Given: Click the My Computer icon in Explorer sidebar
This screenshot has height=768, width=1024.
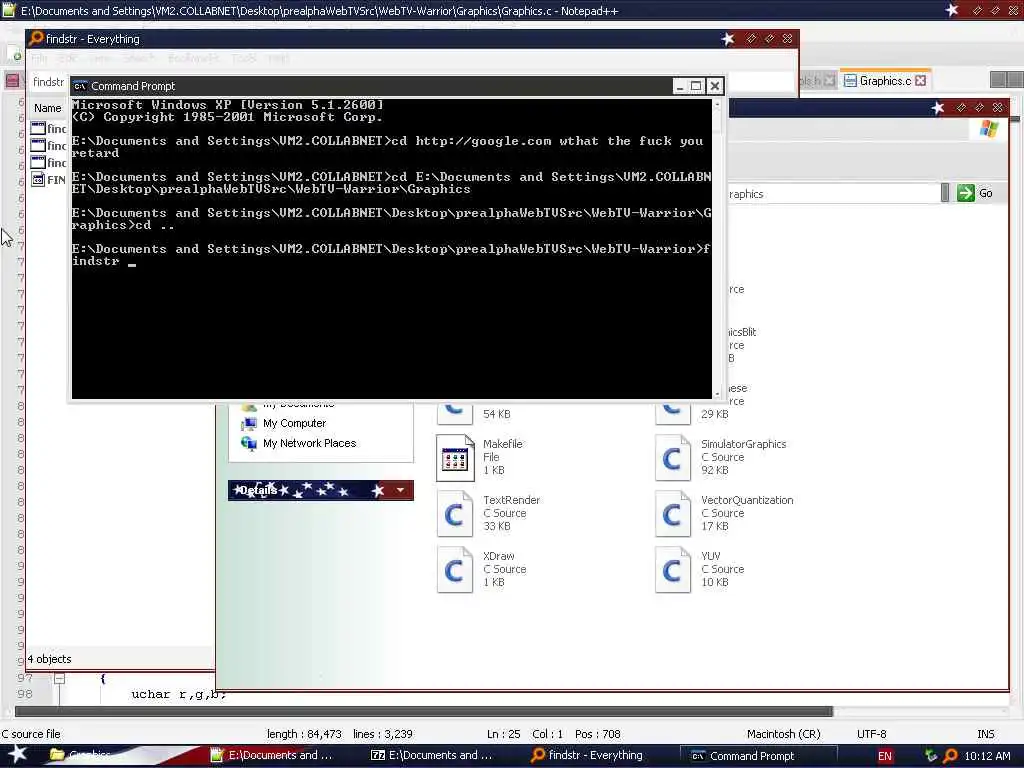Looking at the screenshot, I should click(x=249, y=424).
